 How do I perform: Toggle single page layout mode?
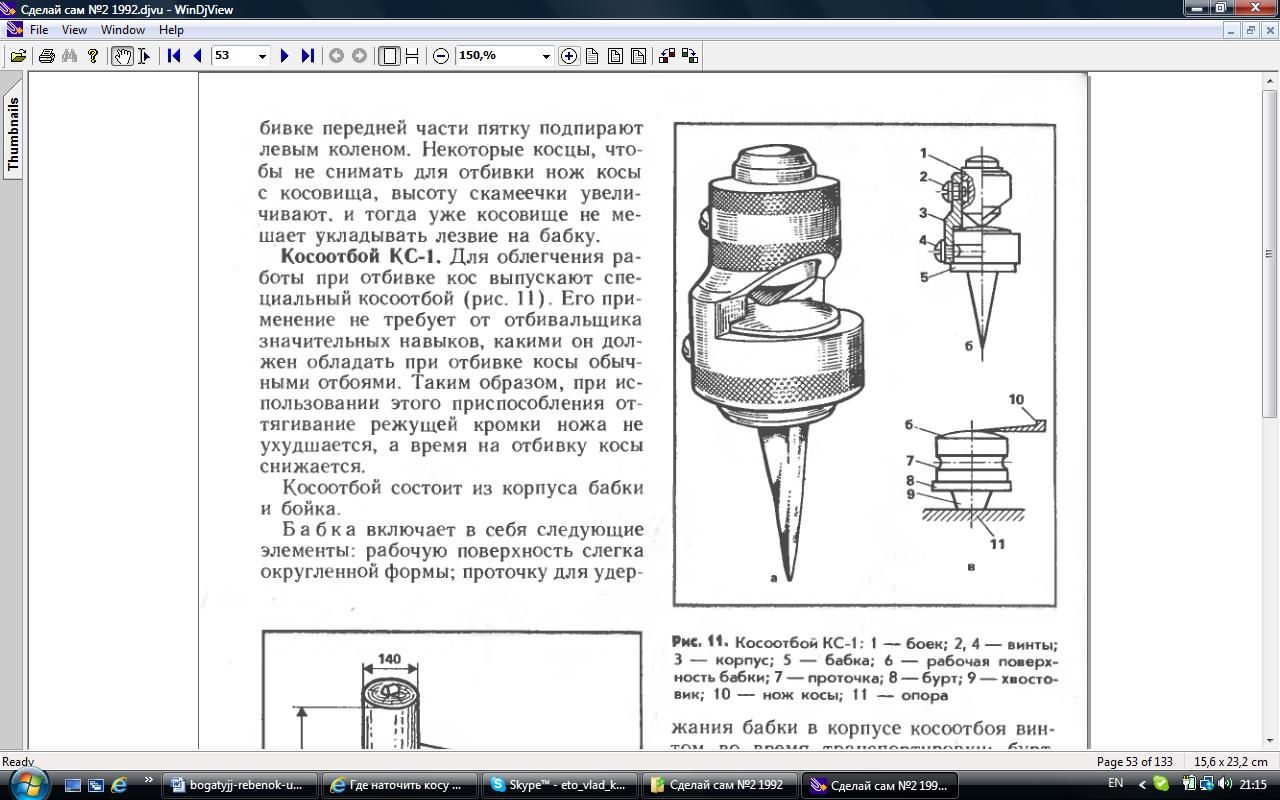(x=389, y=56)
